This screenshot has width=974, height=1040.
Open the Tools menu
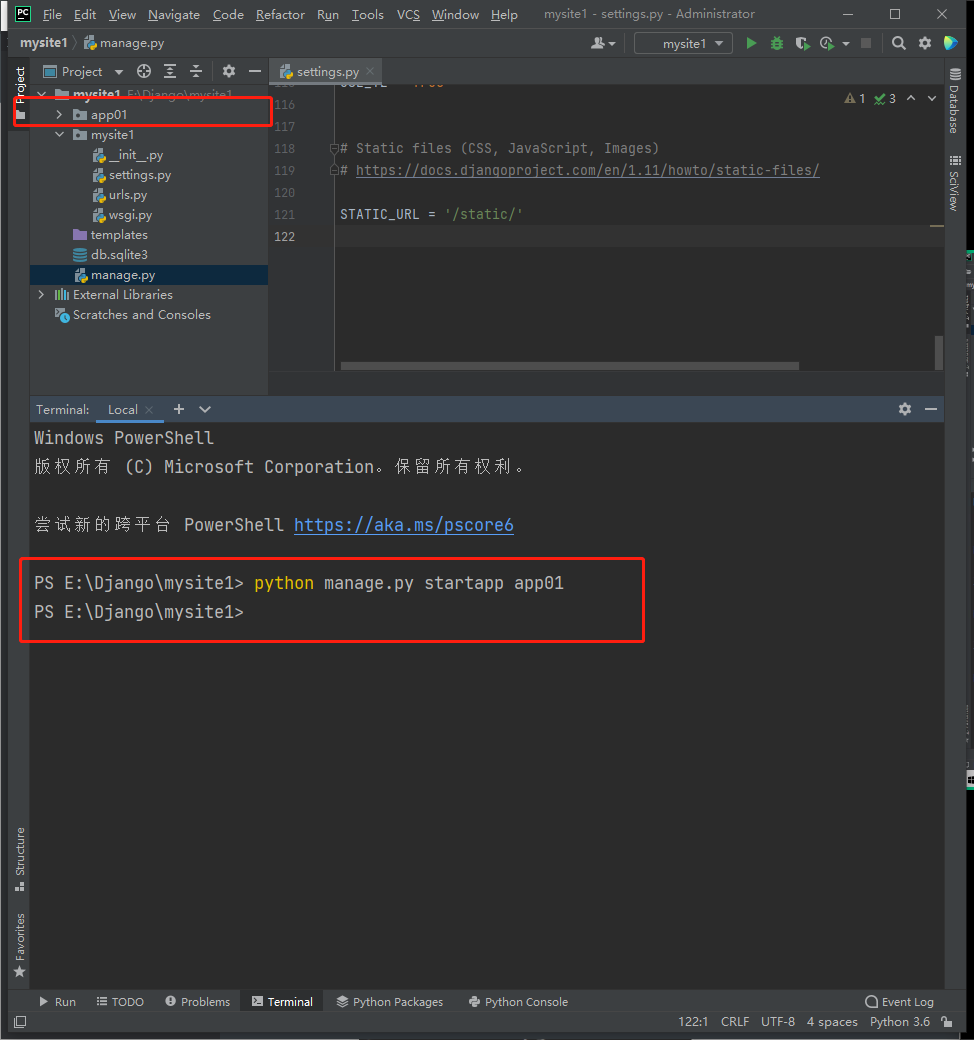368,15
